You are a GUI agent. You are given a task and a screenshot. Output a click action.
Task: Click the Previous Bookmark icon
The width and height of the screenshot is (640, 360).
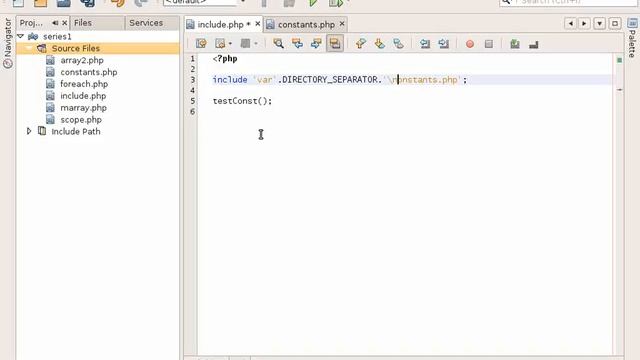360,44
